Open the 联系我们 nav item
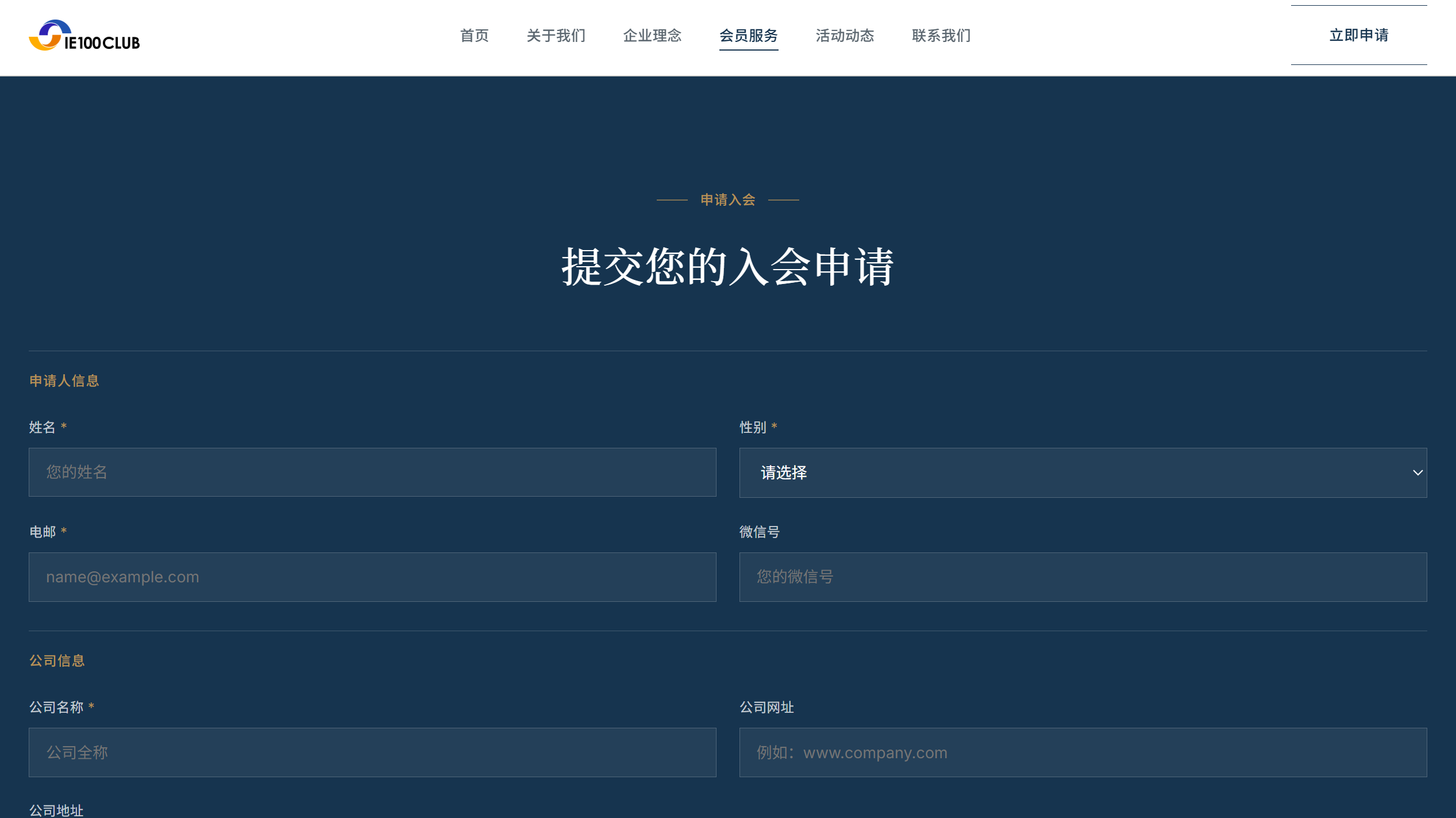 click(942, 36)
